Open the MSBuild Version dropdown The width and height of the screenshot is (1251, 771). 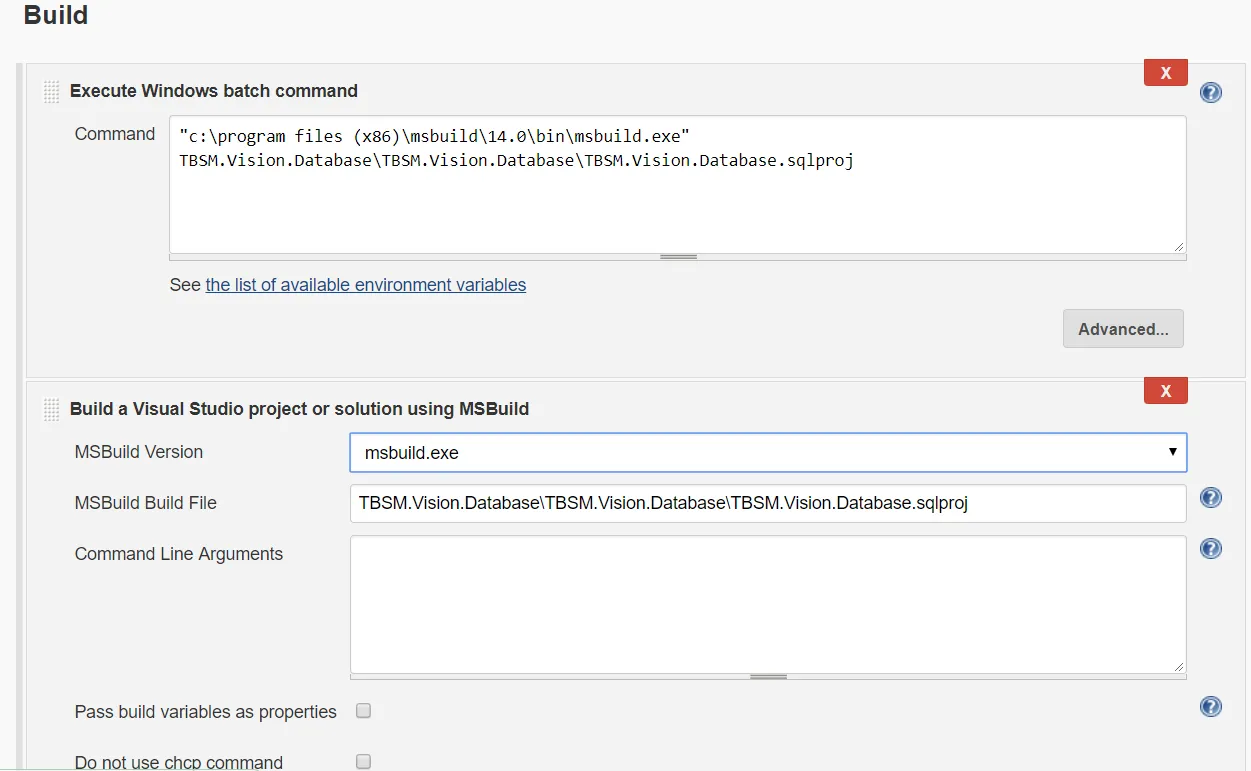pos(767,452)
